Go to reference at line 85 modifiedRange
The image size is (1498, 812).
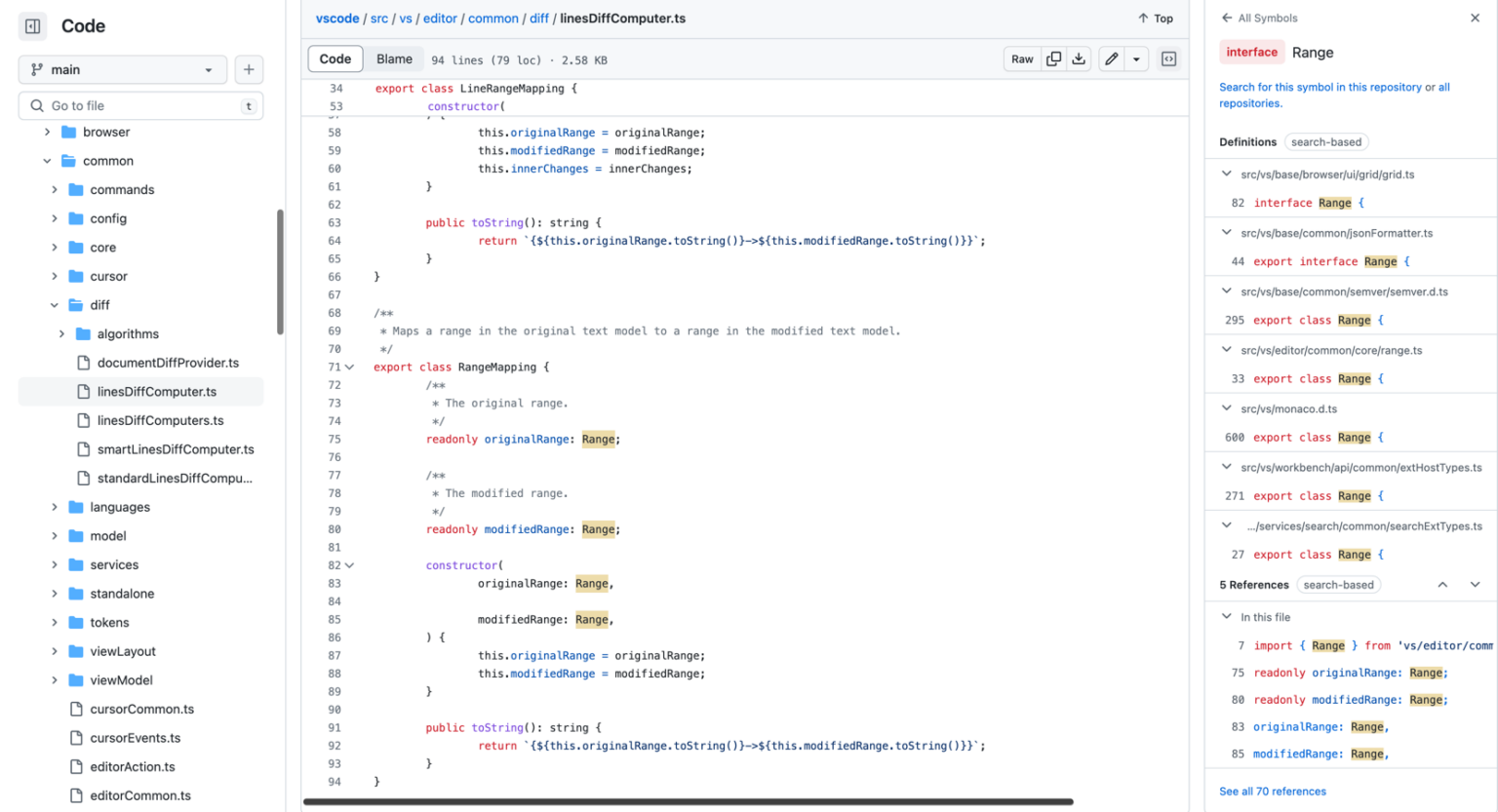1351,754
